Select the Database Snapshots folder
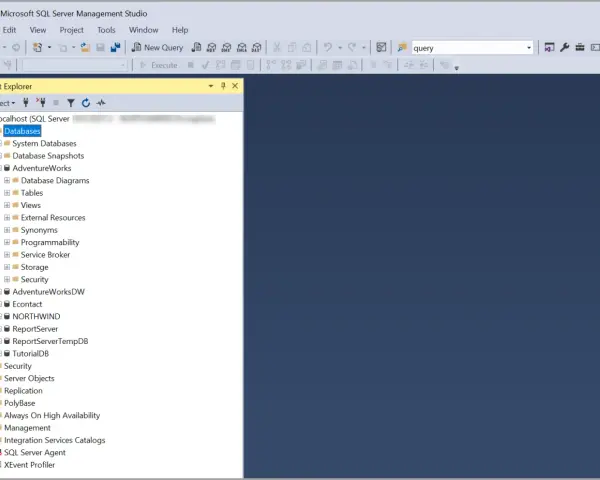Viewport: 600px width, 480px height. [x=48, y=156]
